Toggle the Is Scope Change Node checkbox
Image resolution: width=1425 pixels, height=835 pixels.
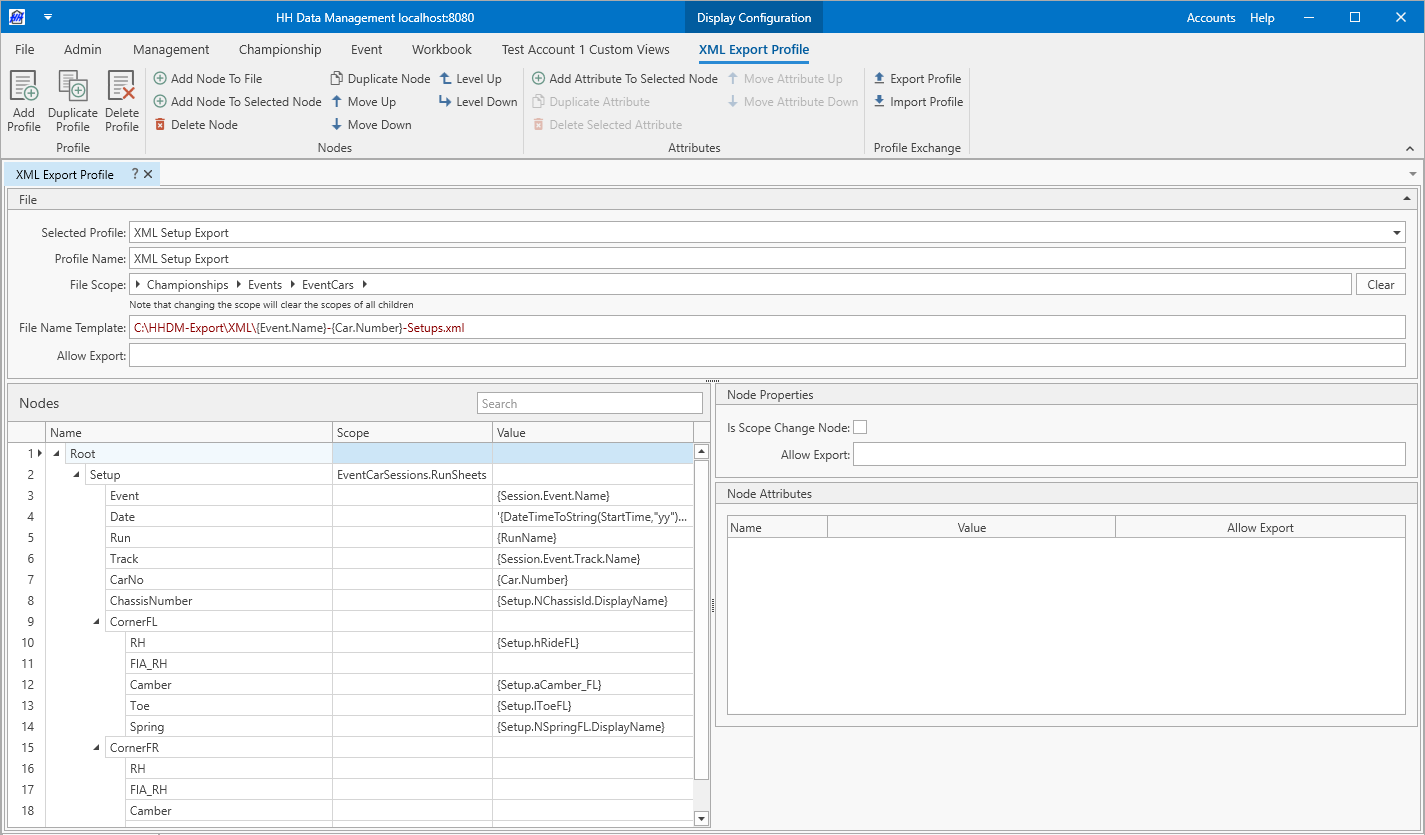pos(860,428)
